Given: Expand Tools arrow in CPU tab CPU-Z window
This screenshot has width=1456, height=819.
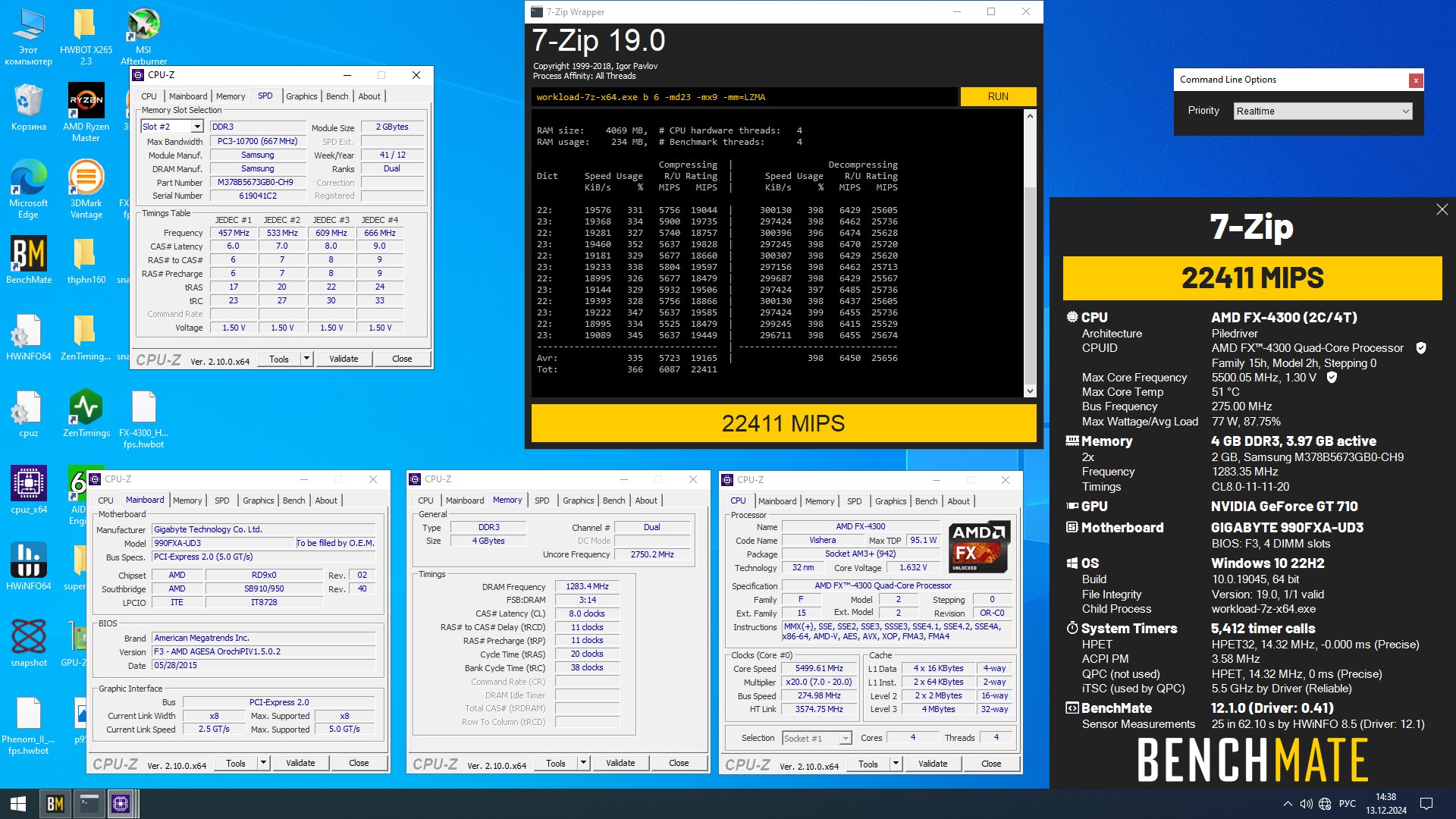Looking at the screenshot, I should click(x=896, y=764).
